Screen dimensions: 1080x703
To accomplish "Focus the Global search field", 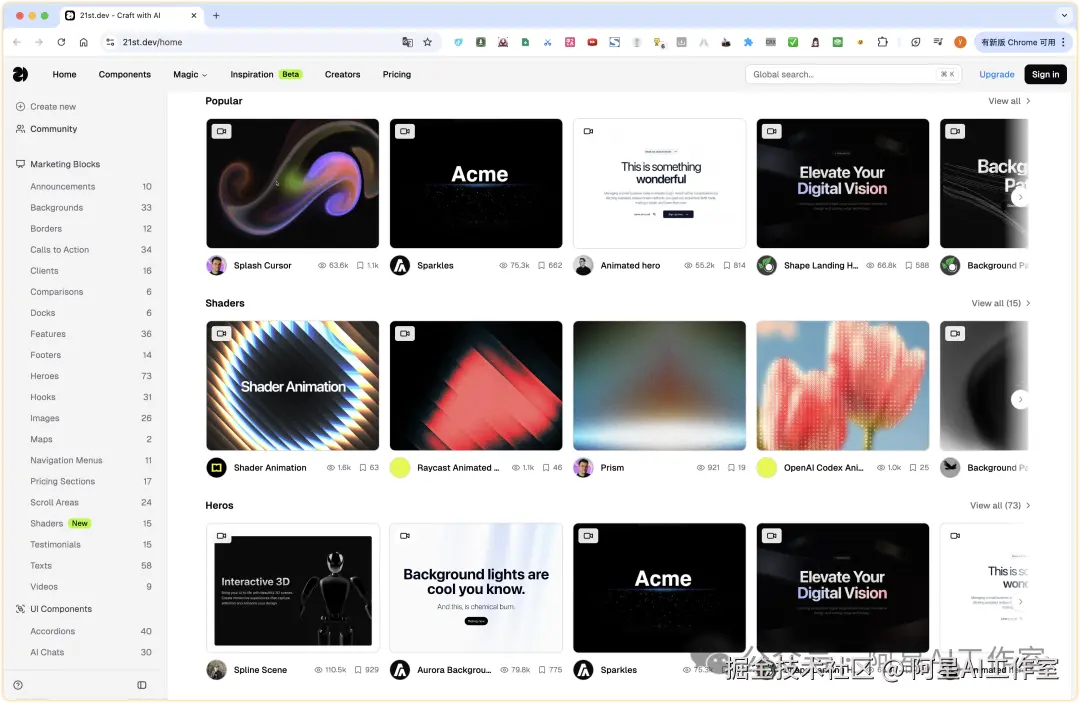I will click(853, 74).
